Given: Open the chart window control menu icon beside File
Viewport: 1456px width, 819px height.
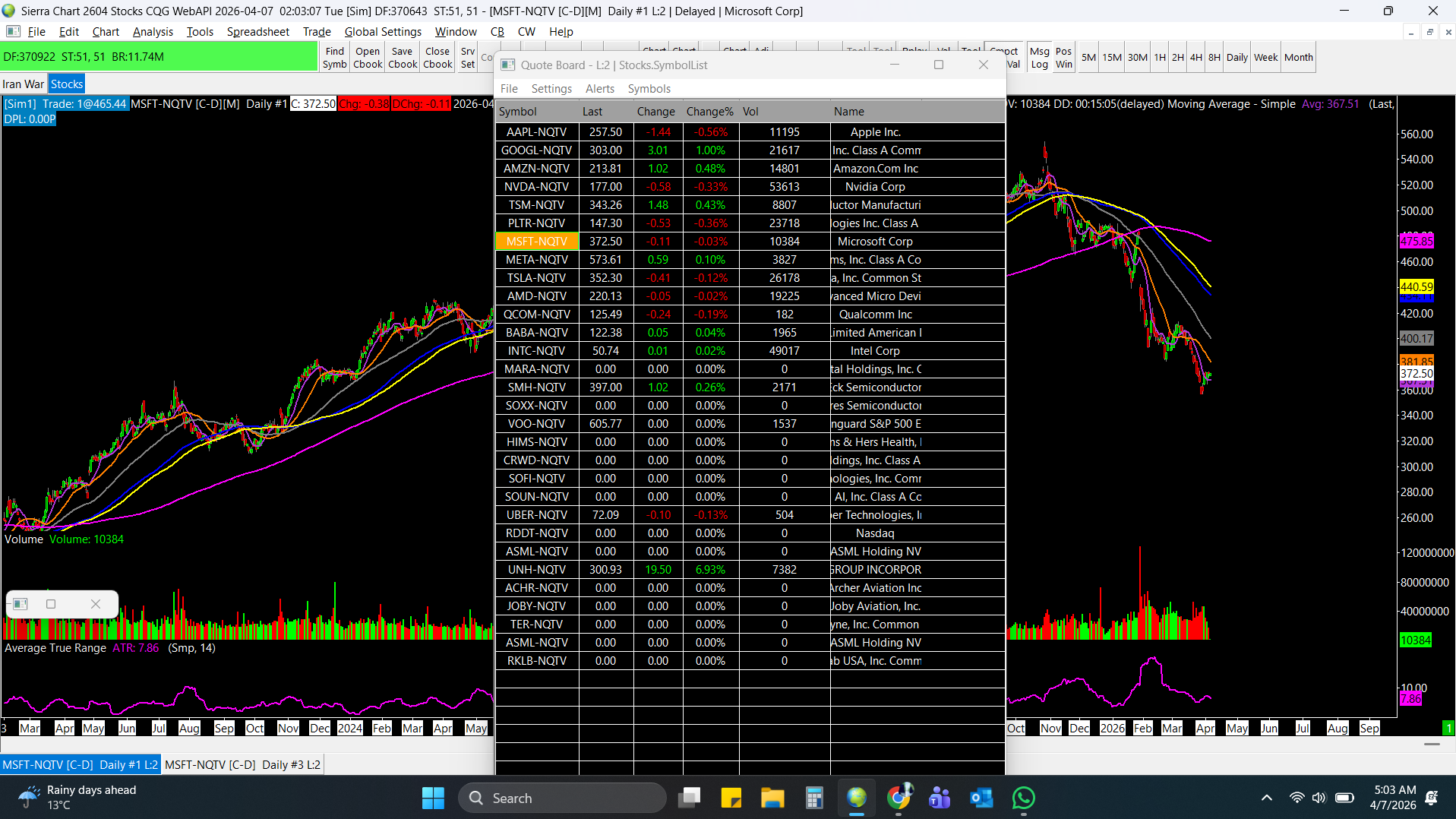Looking at the screenshot, I should click(x=13, y=31).
